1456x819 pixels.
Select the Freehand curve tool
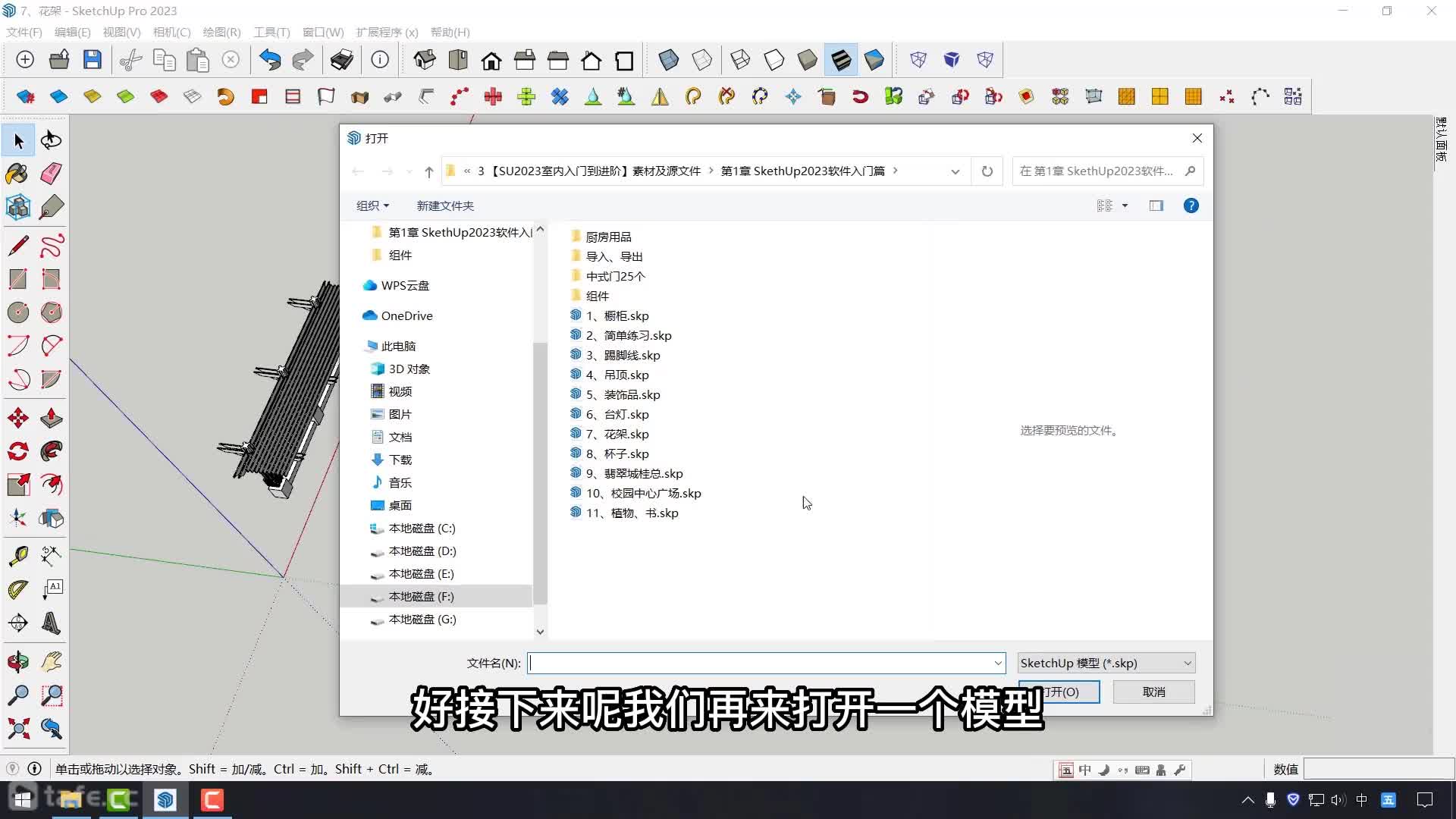pos(52,245)
